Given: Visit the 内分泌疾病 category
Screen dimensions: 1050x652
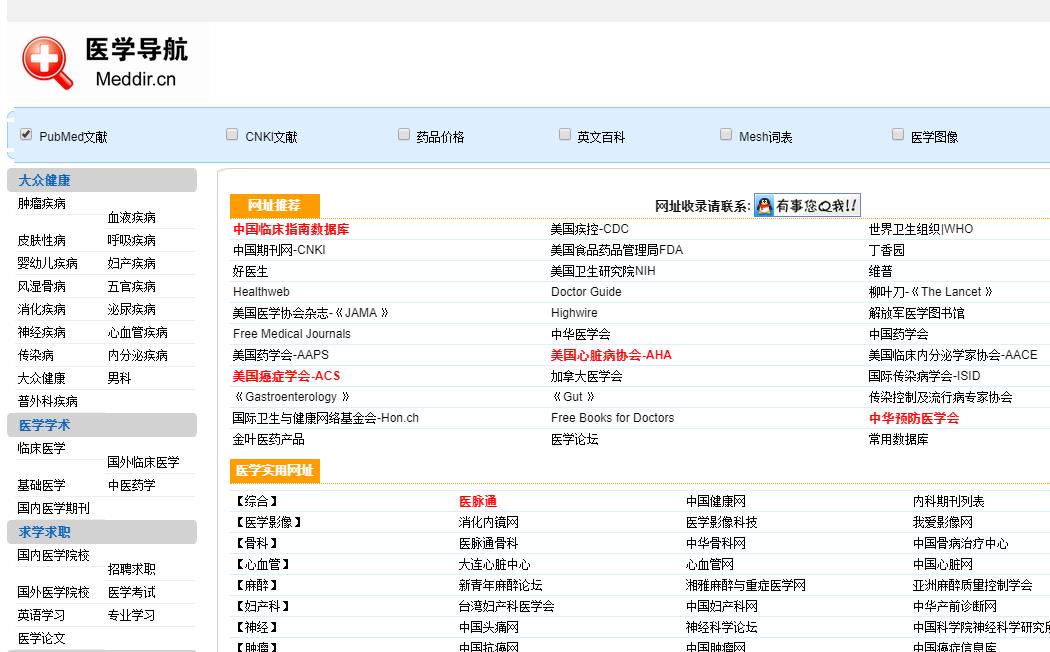Looking at the screenshot, I should 137,355.
